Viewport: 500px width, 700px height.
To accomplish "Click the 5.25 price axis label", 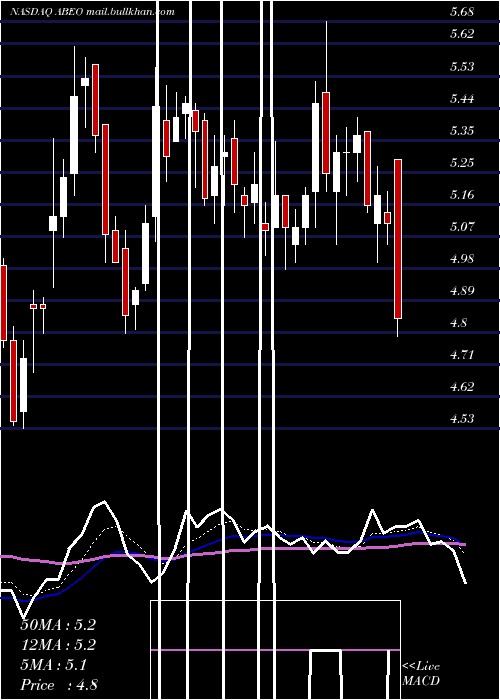I will pos(462,162).
